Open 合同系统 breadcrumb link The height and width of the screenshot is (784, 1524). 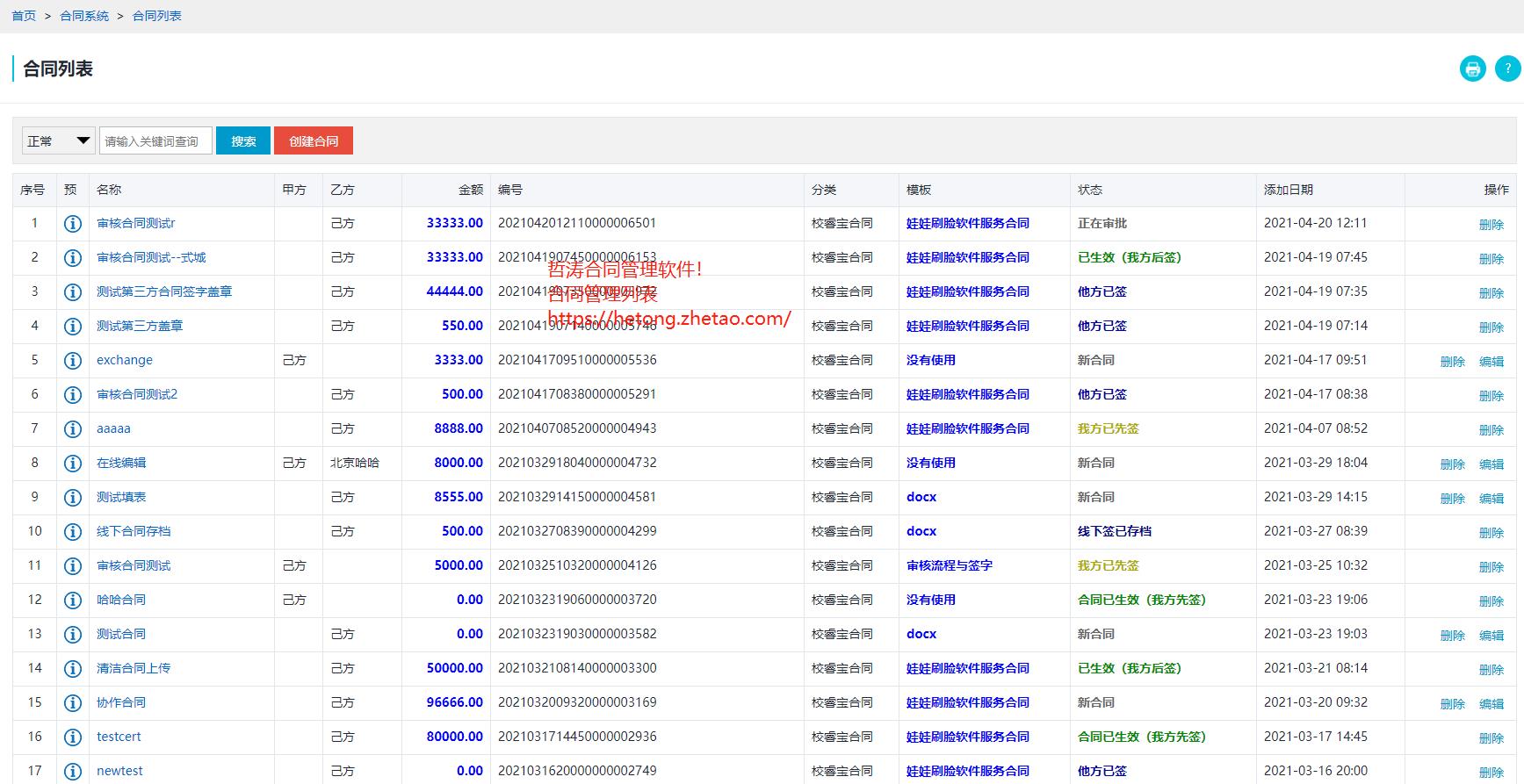coord(84,16)
